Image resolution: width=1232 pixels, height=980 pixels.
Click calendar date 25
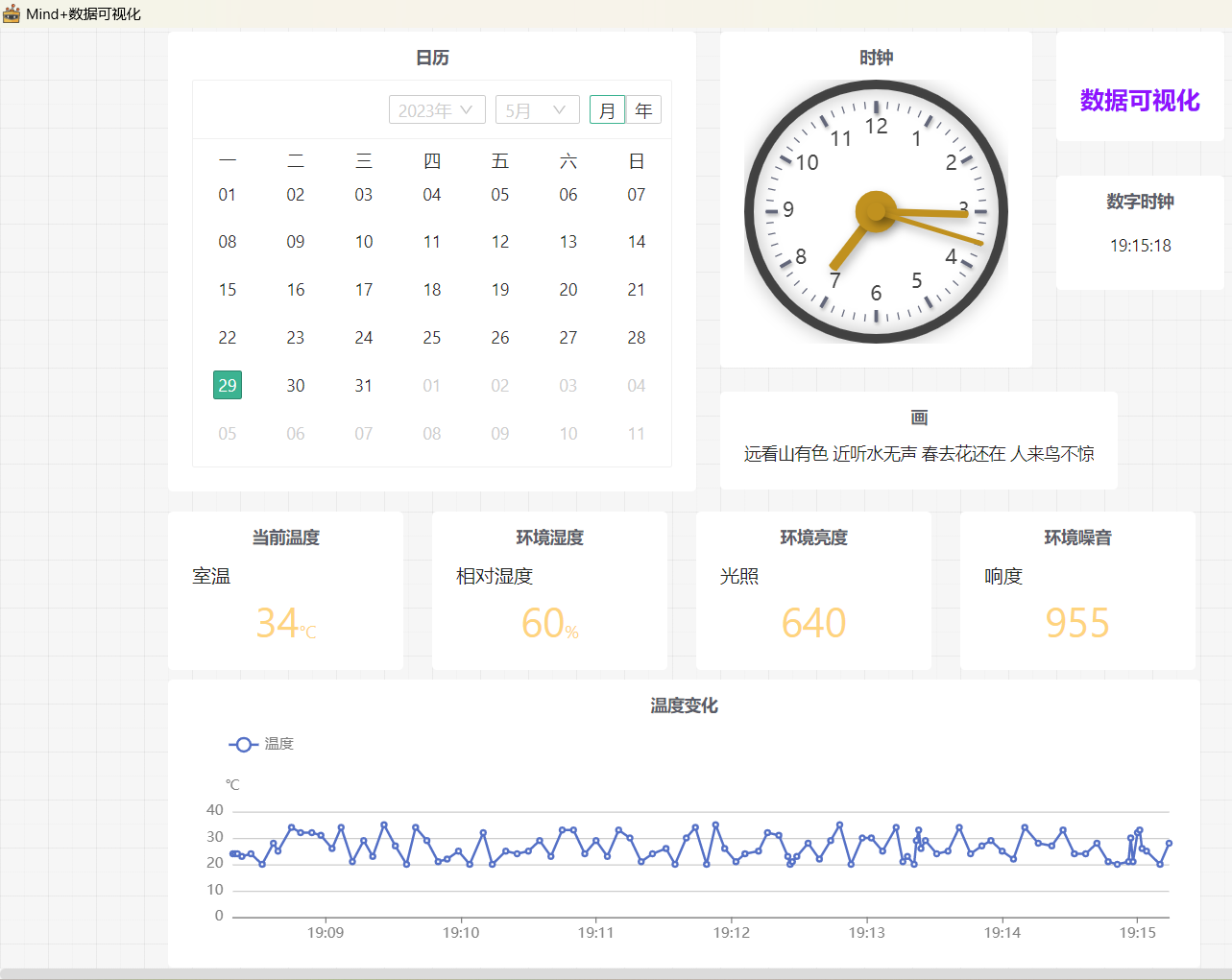pyautogui.click(x=432, y=337)
